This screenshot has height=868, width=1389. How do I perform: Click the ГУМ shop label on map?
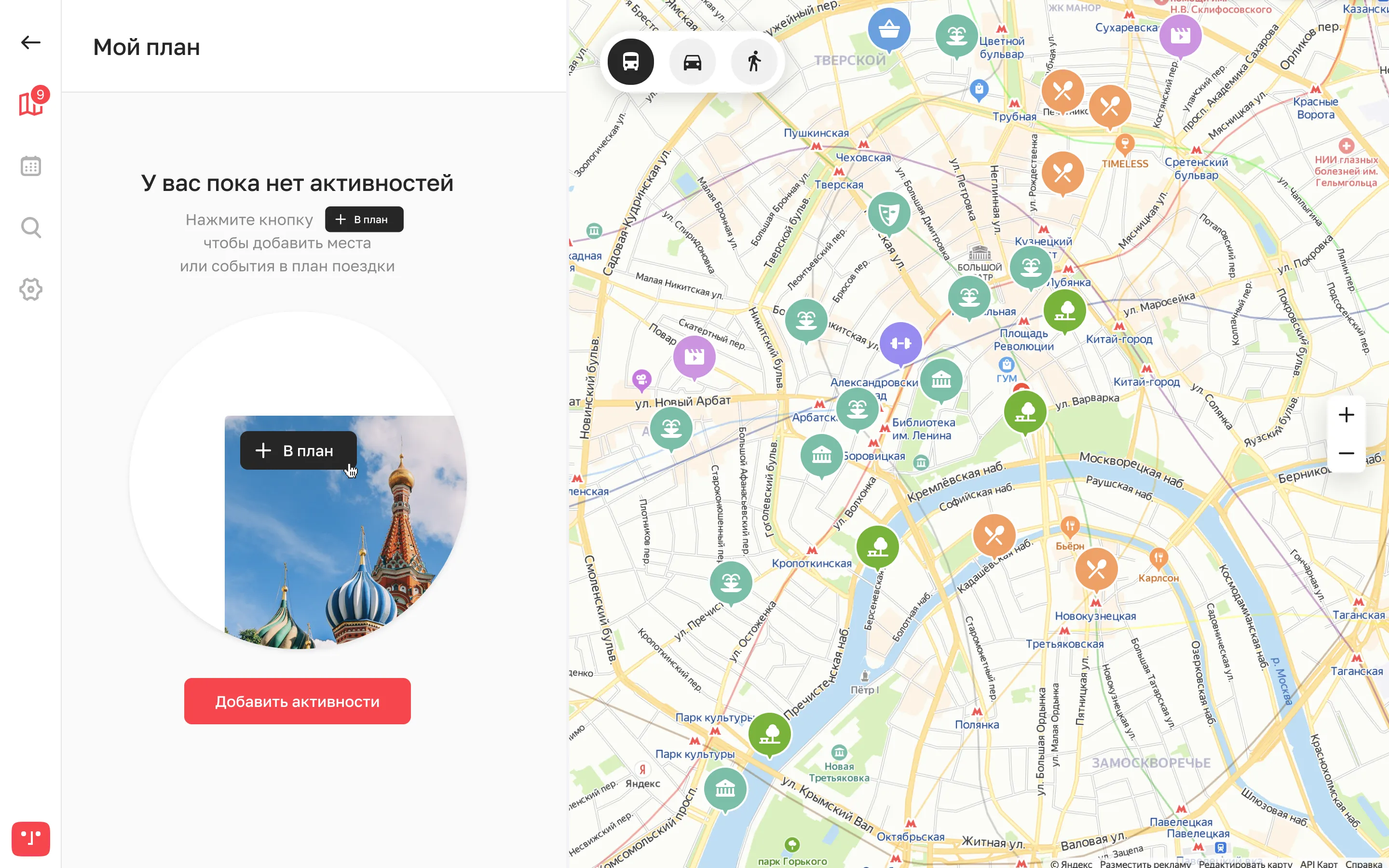pyautogui.click(x=1007, y=379)
